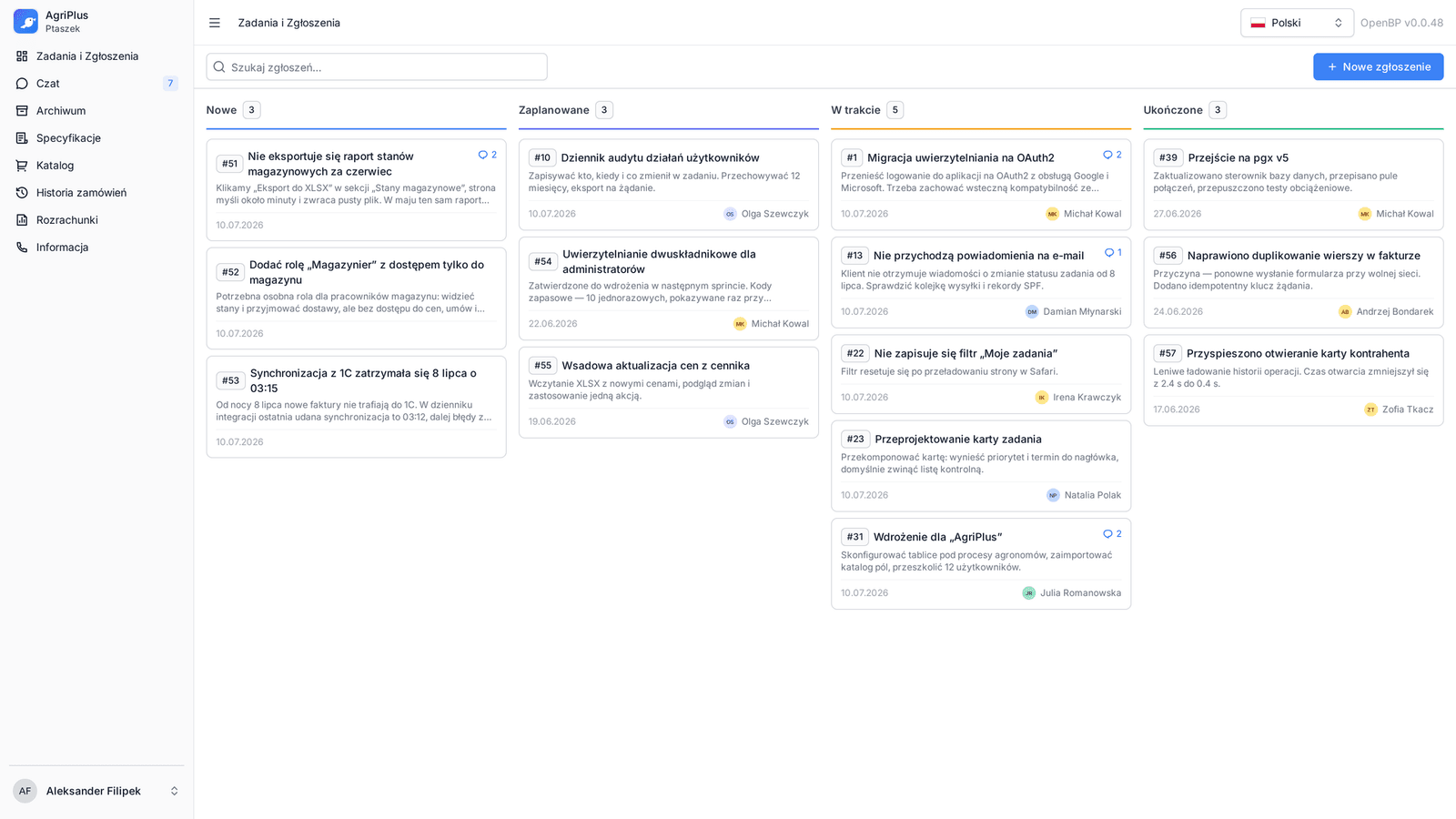Click the Zaplanowane column header

554,110
